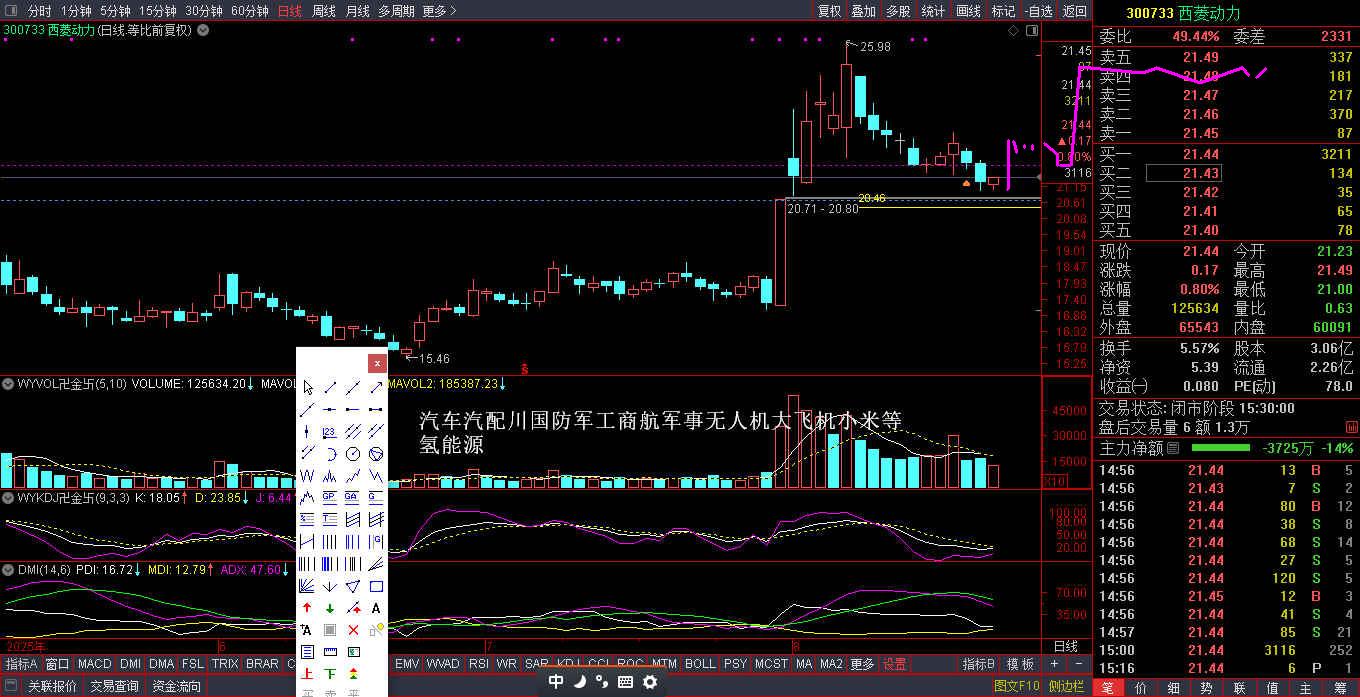Open the WYVOL indicator dropdown arrow
The width and height of the screenshot is (1360, 697).
pyautogui.click(x=6, y=384)
